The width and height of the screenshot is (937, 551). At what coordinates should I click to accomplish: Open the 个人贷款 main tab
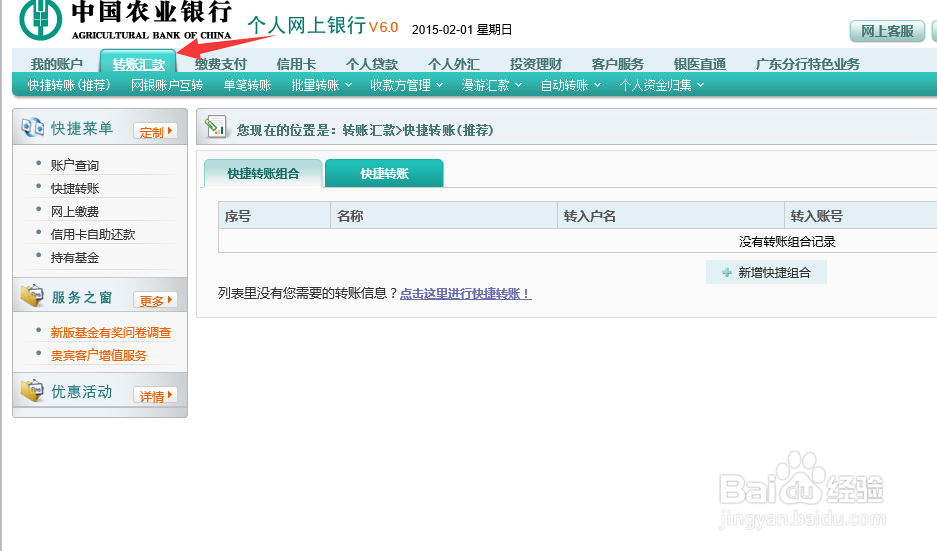[x=372, y=64]
